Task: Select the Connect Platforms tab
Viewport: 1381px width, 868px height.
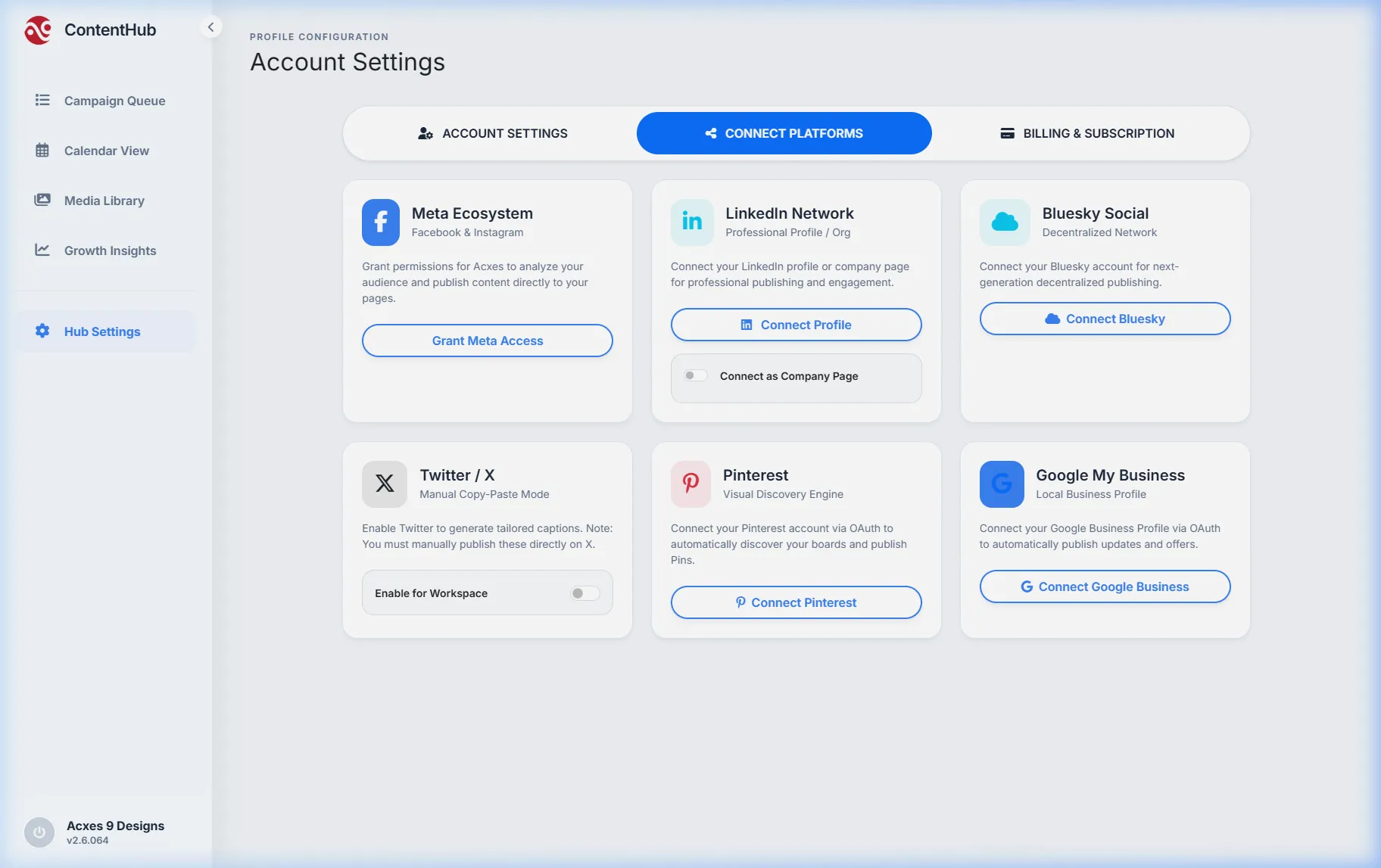Action: pos(784,133)
